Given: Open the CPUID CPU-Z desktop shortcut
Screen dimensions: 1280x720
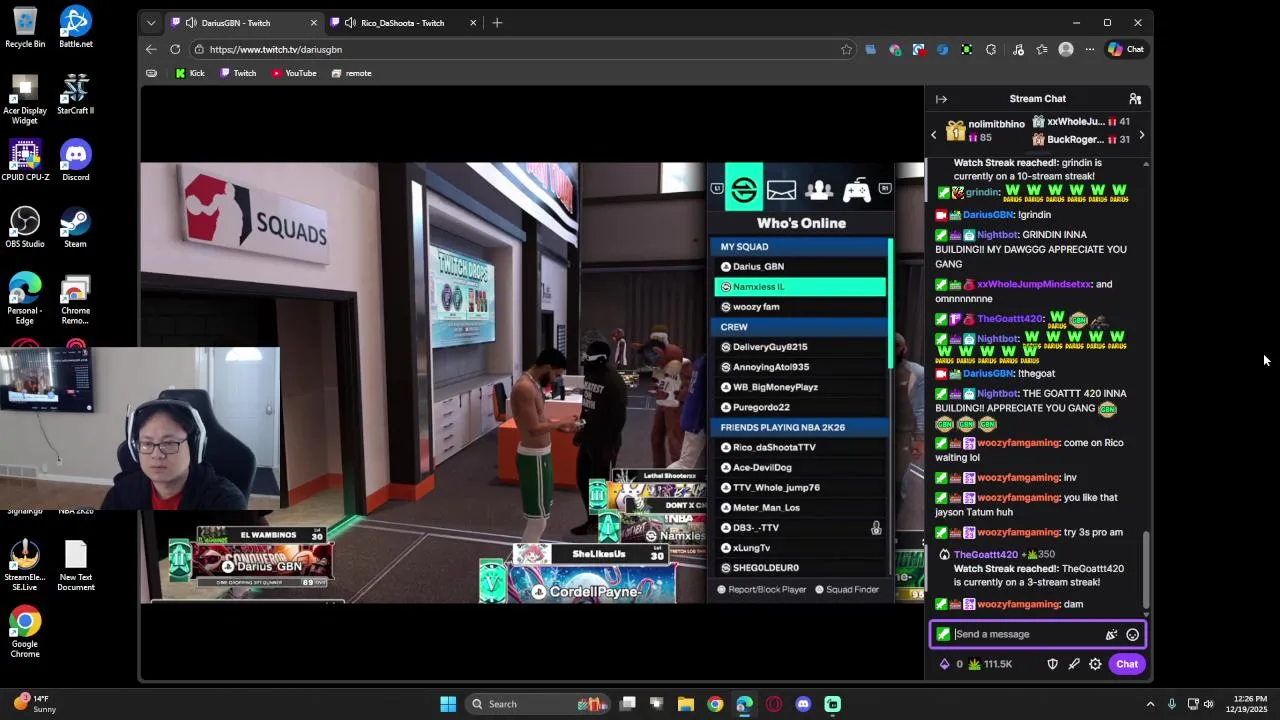Looking at the screenshot, I should (x=25, y=160).
